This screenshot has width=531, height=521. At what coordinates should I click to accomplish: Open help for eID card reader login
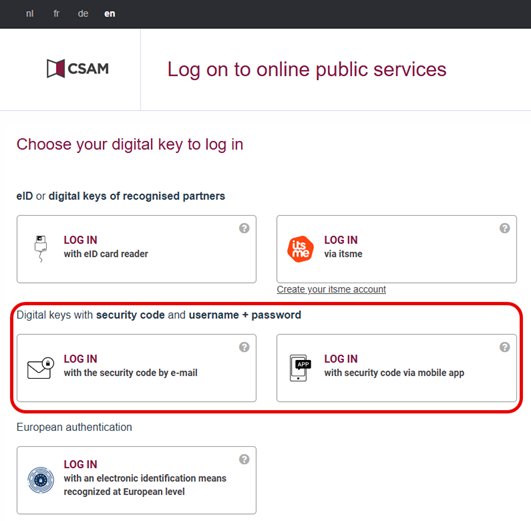coord(244,228)
